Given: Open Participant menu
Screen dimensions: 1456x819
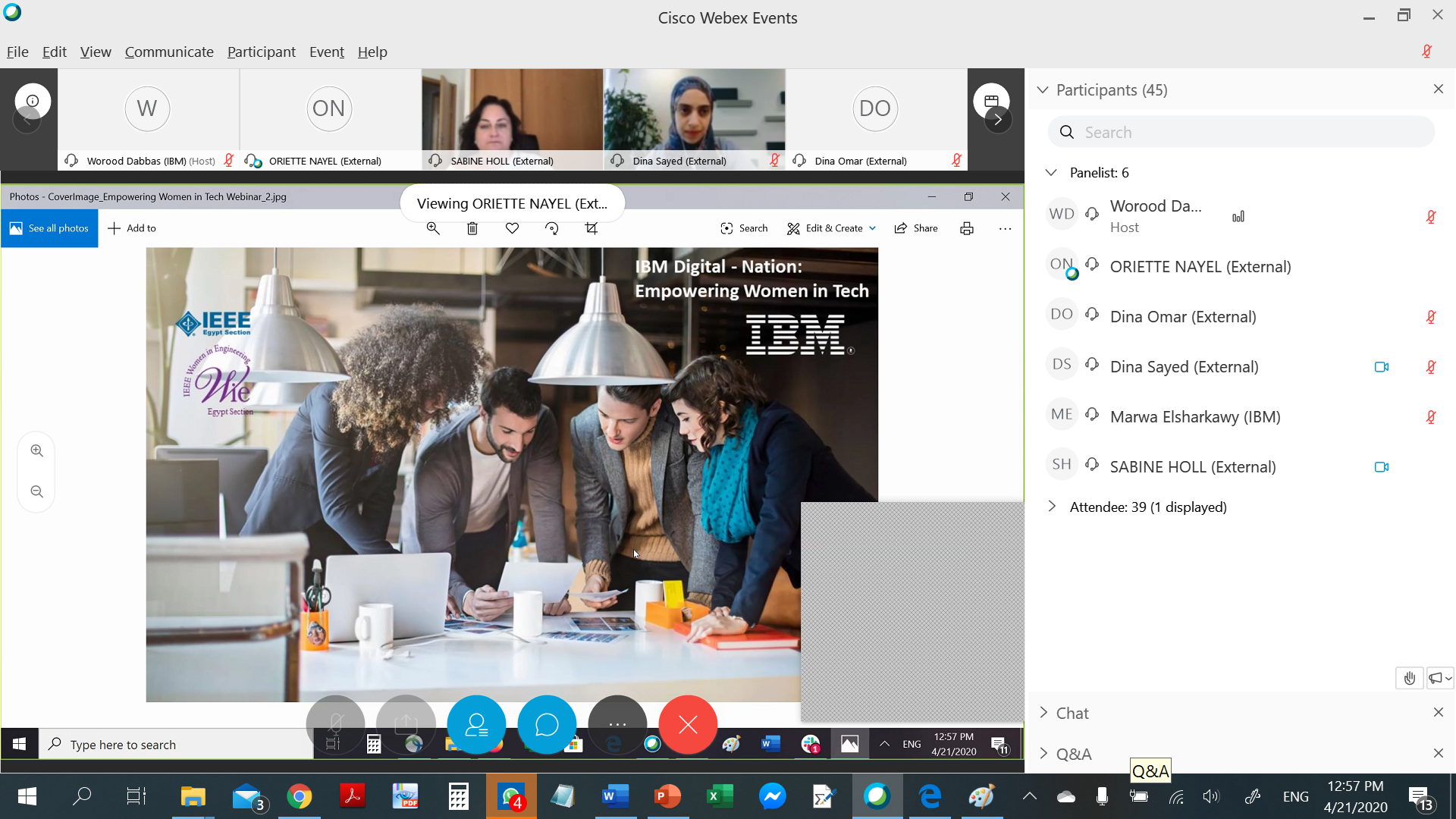Looking at the screenshot, I should (262, 52).
